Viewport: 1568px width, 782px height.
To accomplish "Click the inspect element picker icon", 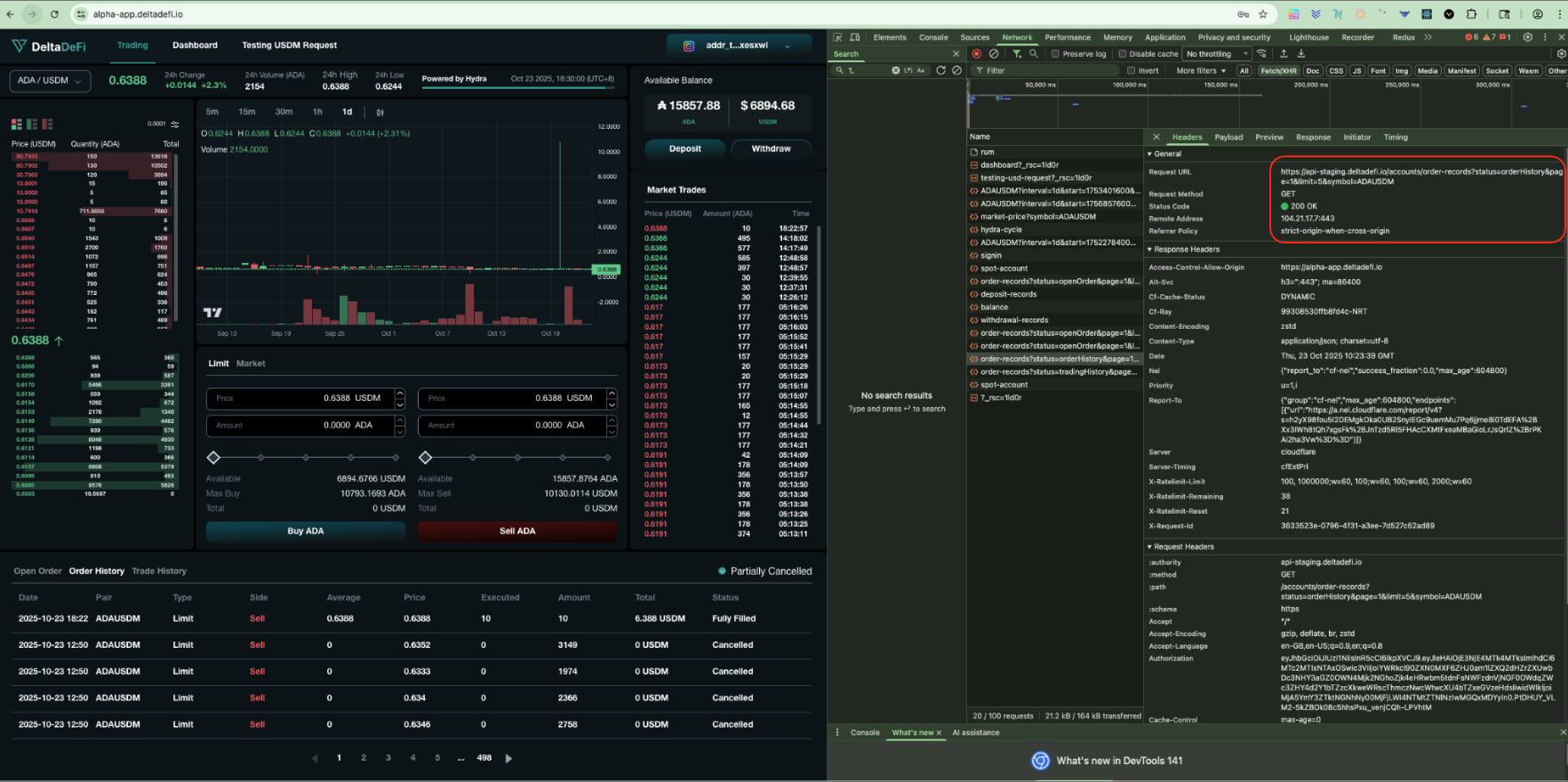I will [x=838, y=37].
